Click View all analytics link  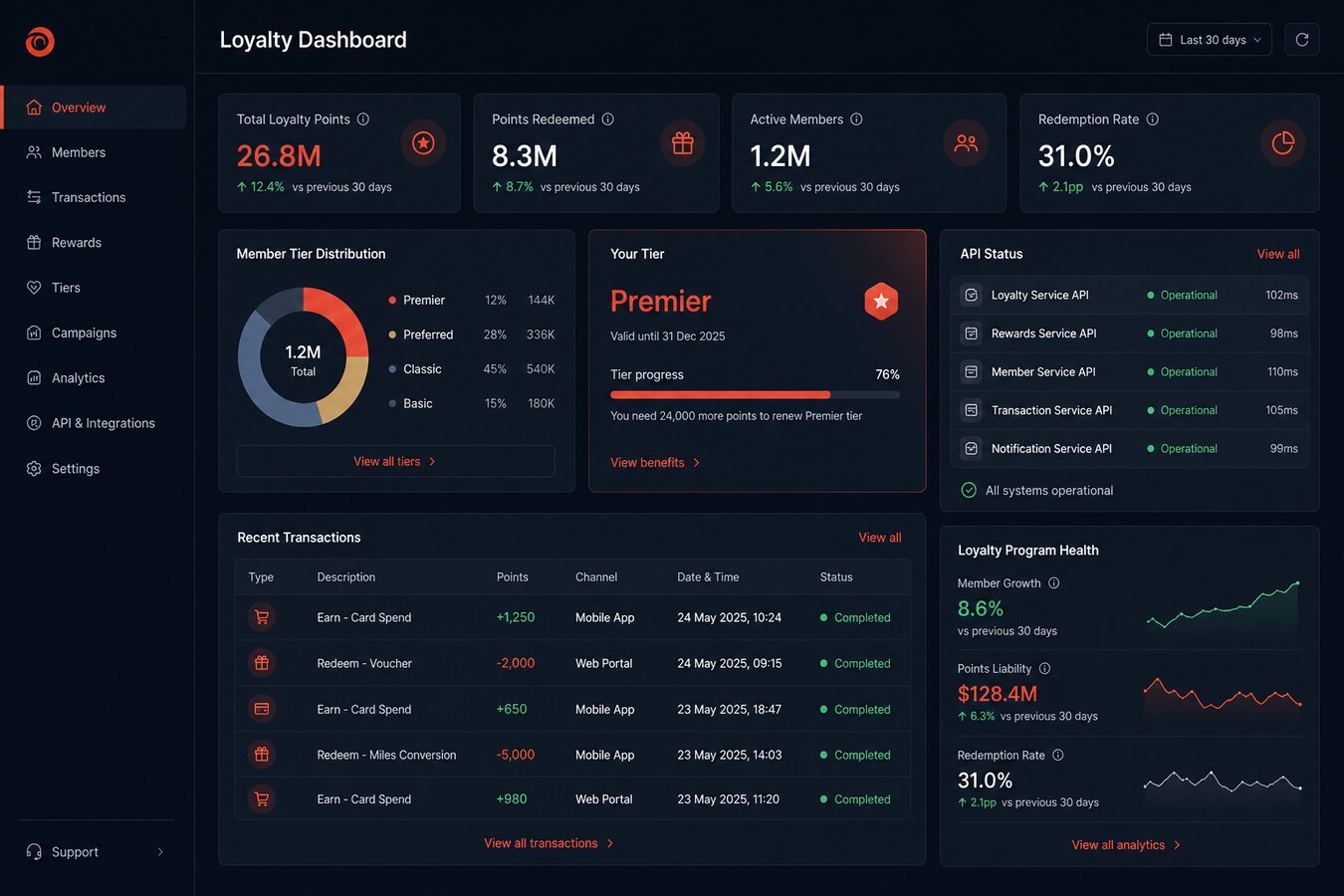[x=1126, y=845]
